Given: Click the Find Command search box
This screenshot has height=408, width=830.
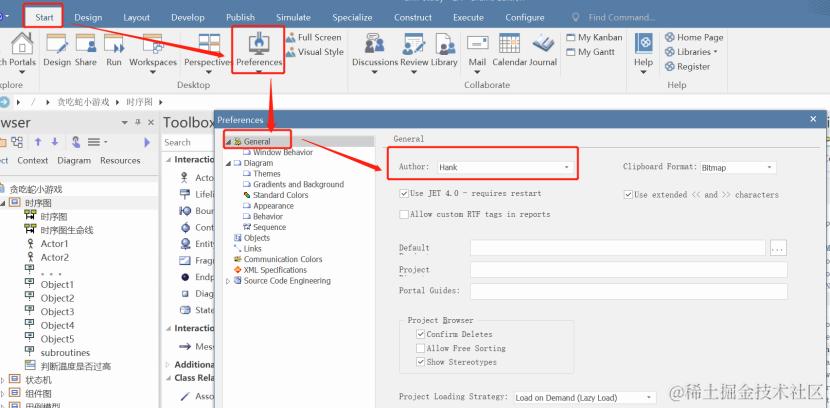Looking at the screenshot, I should tap(622, 17).
